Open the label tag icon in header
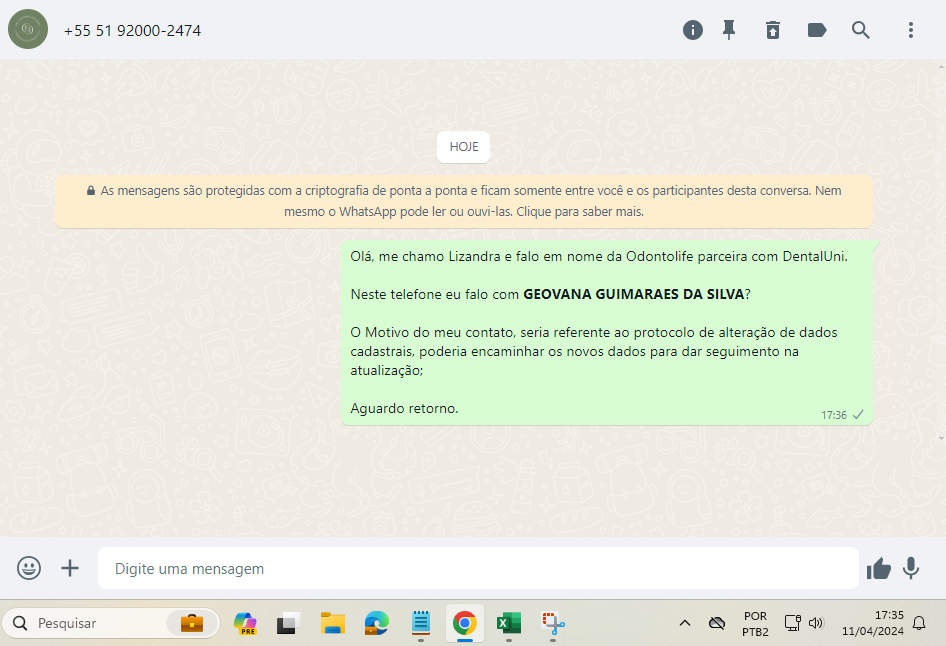 tap(817, 30)
